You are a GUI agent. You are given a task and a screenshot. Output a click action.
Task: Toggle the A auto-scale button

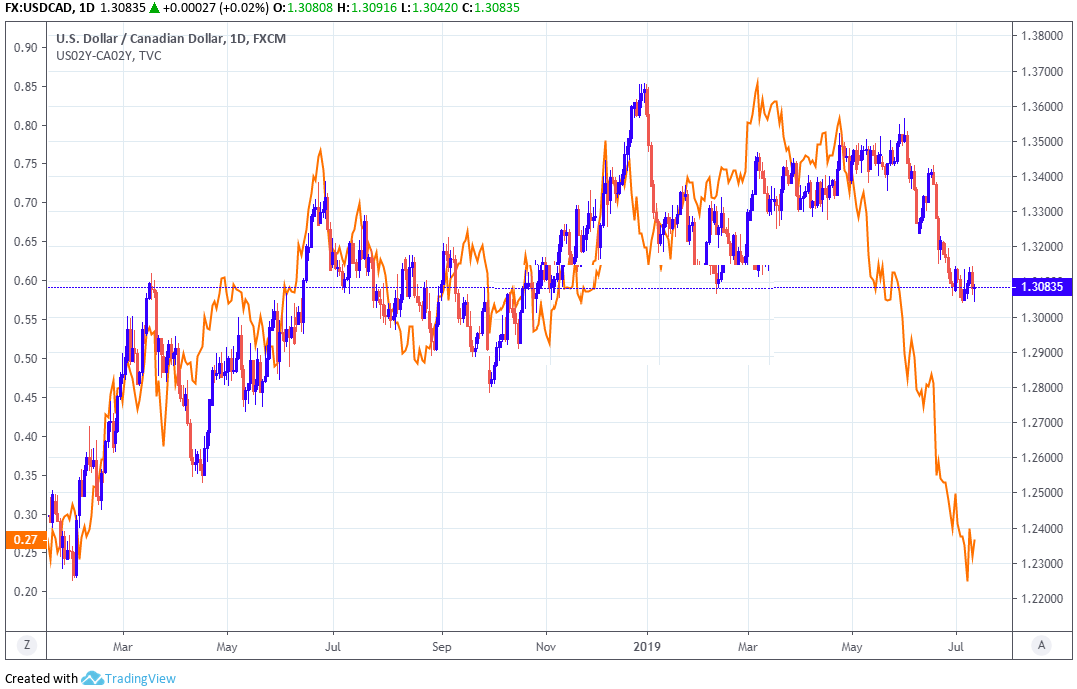pyautogui.click(x=1042, y=646)
